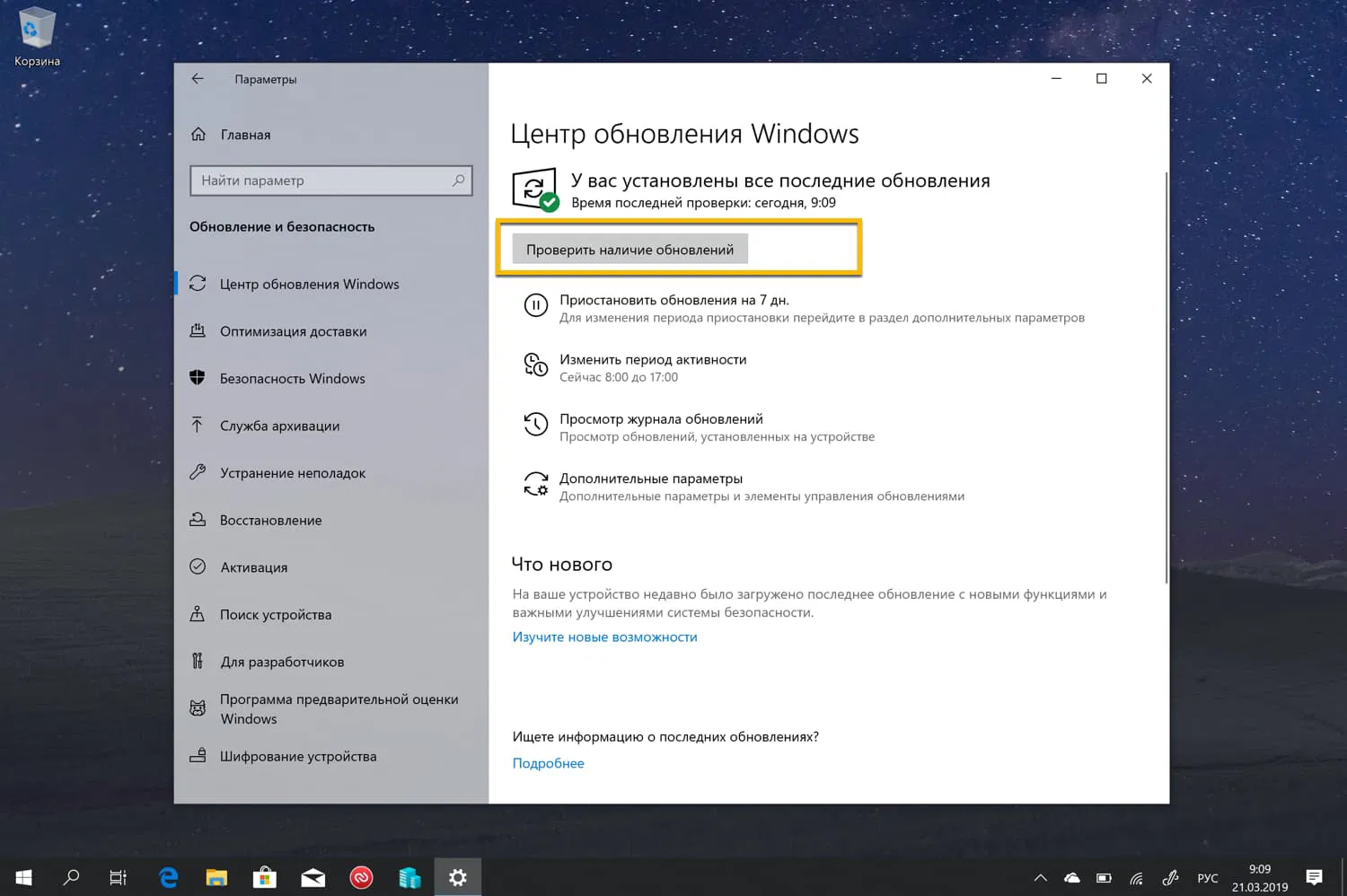Select the Поиск устройства icon
This screenshot has width=1347, height=896.
point(198,614)
